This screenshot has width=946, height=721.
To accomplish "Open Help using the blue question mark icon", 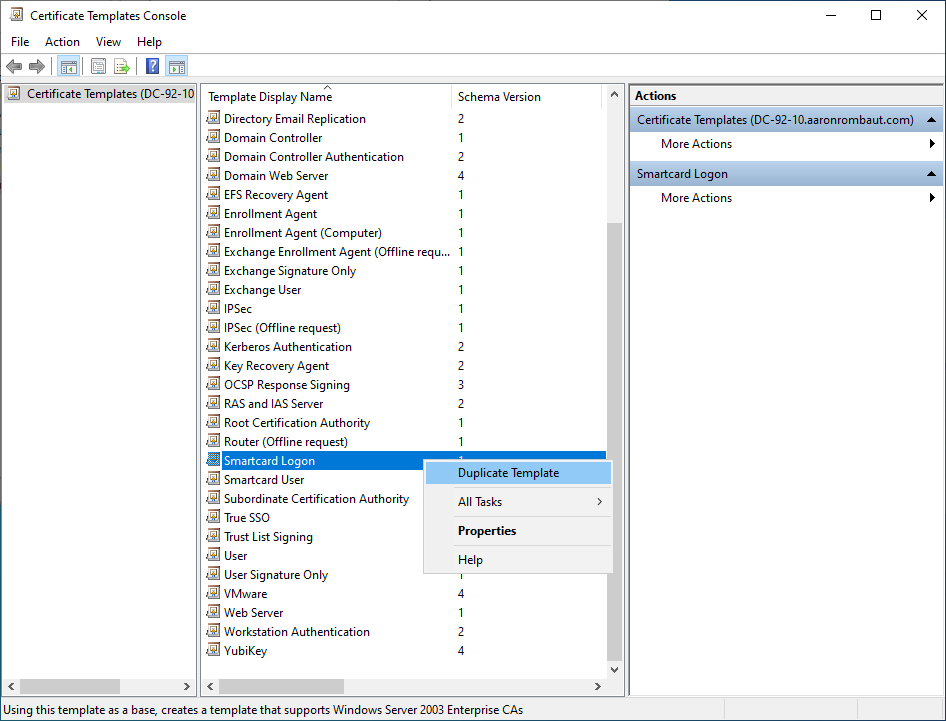I will (152, 67).
